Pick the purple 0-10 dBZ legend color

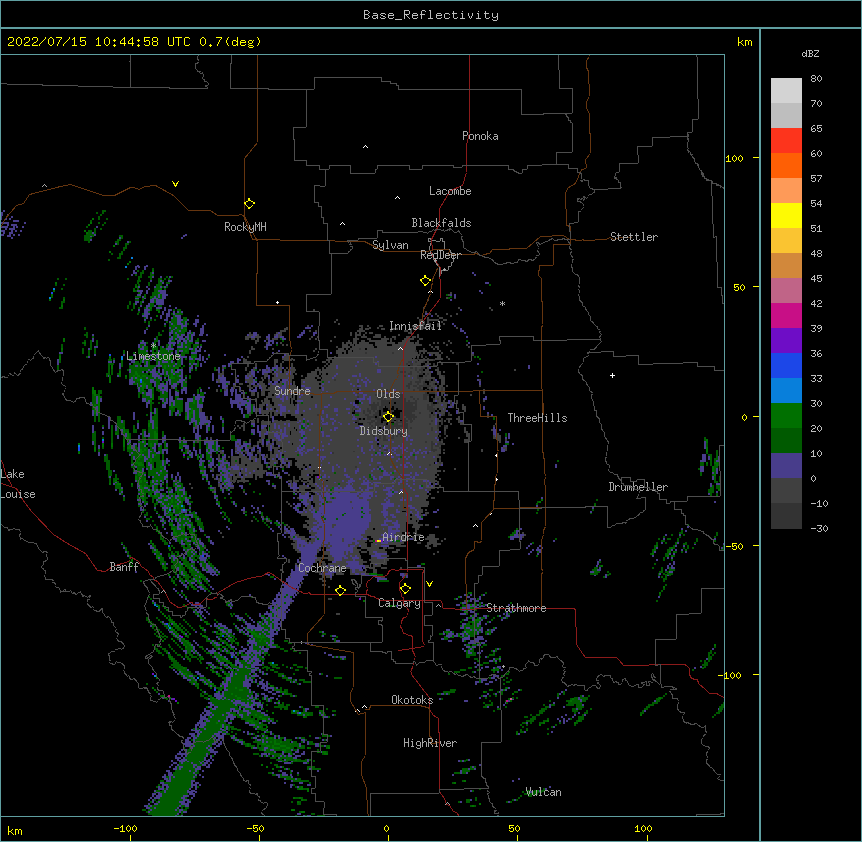(x=786, y=466)
